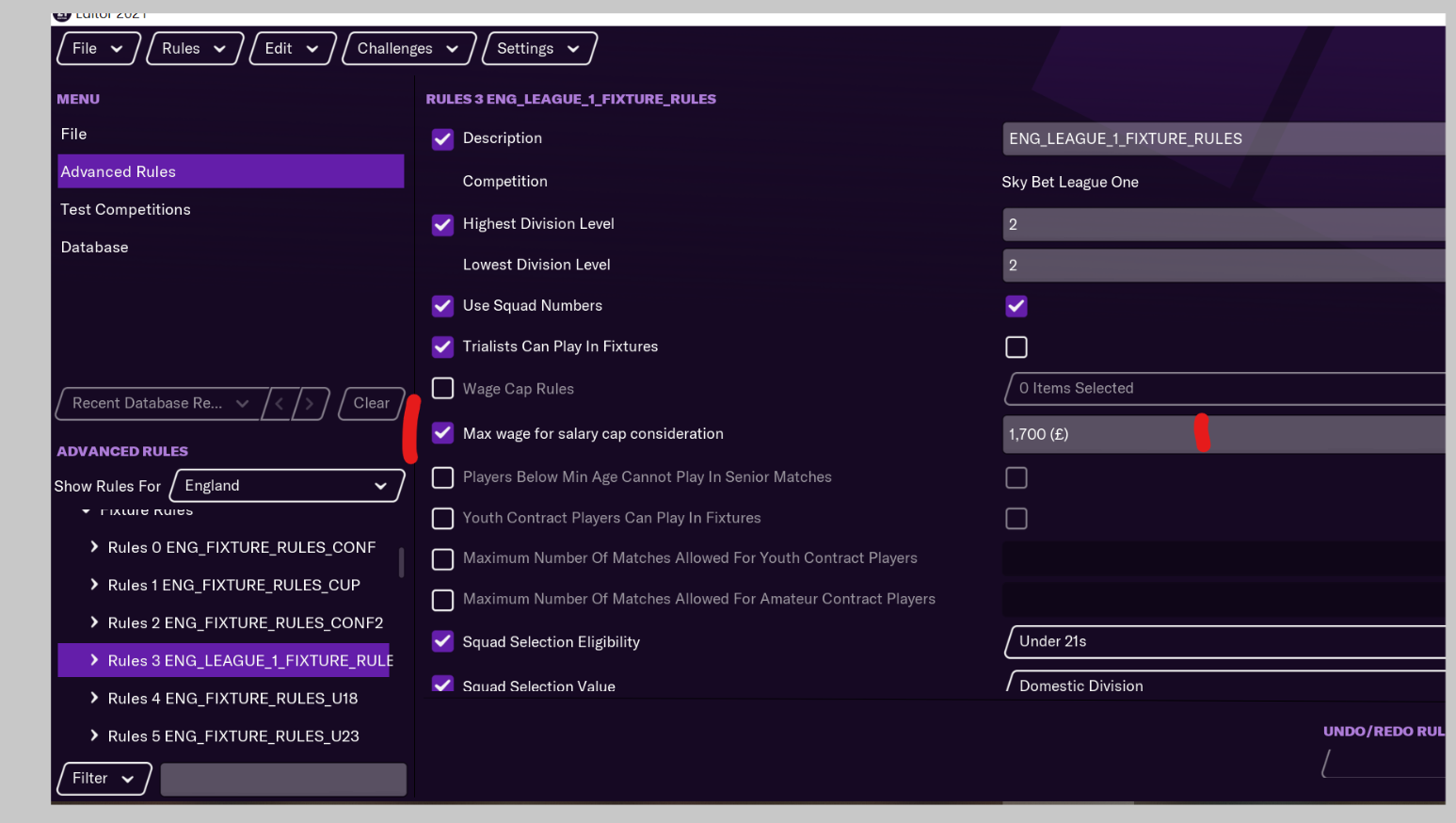Expand Rules 2 ENG_FIXTURE_RULES_CONF2 chevron

click(94, 622)
